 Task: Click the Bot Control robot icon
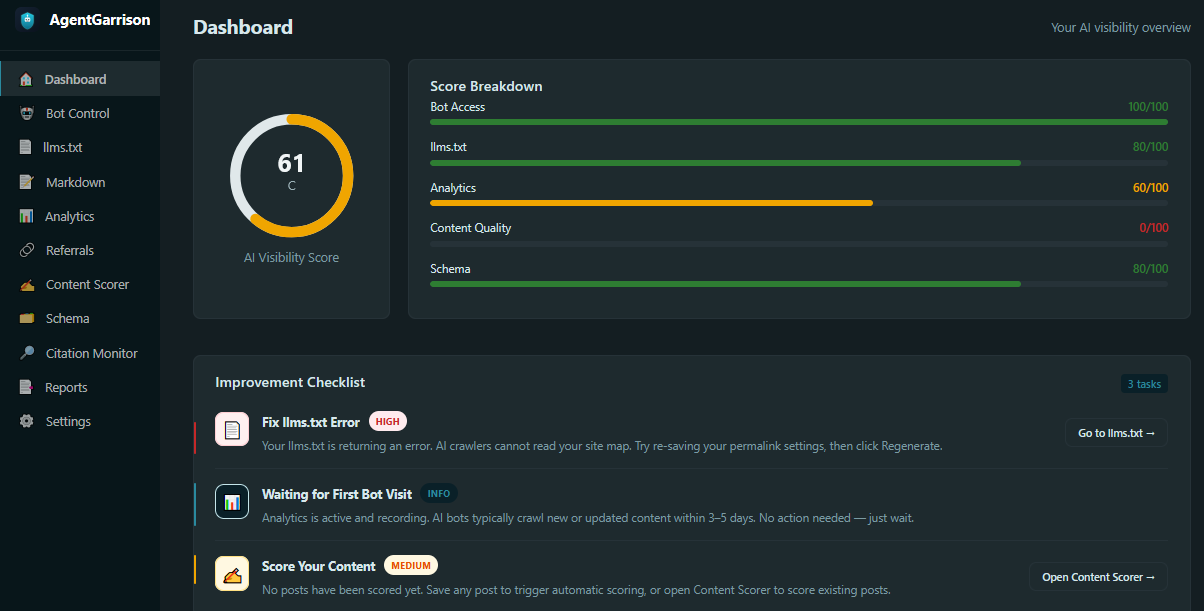click(x=27, y=114)
